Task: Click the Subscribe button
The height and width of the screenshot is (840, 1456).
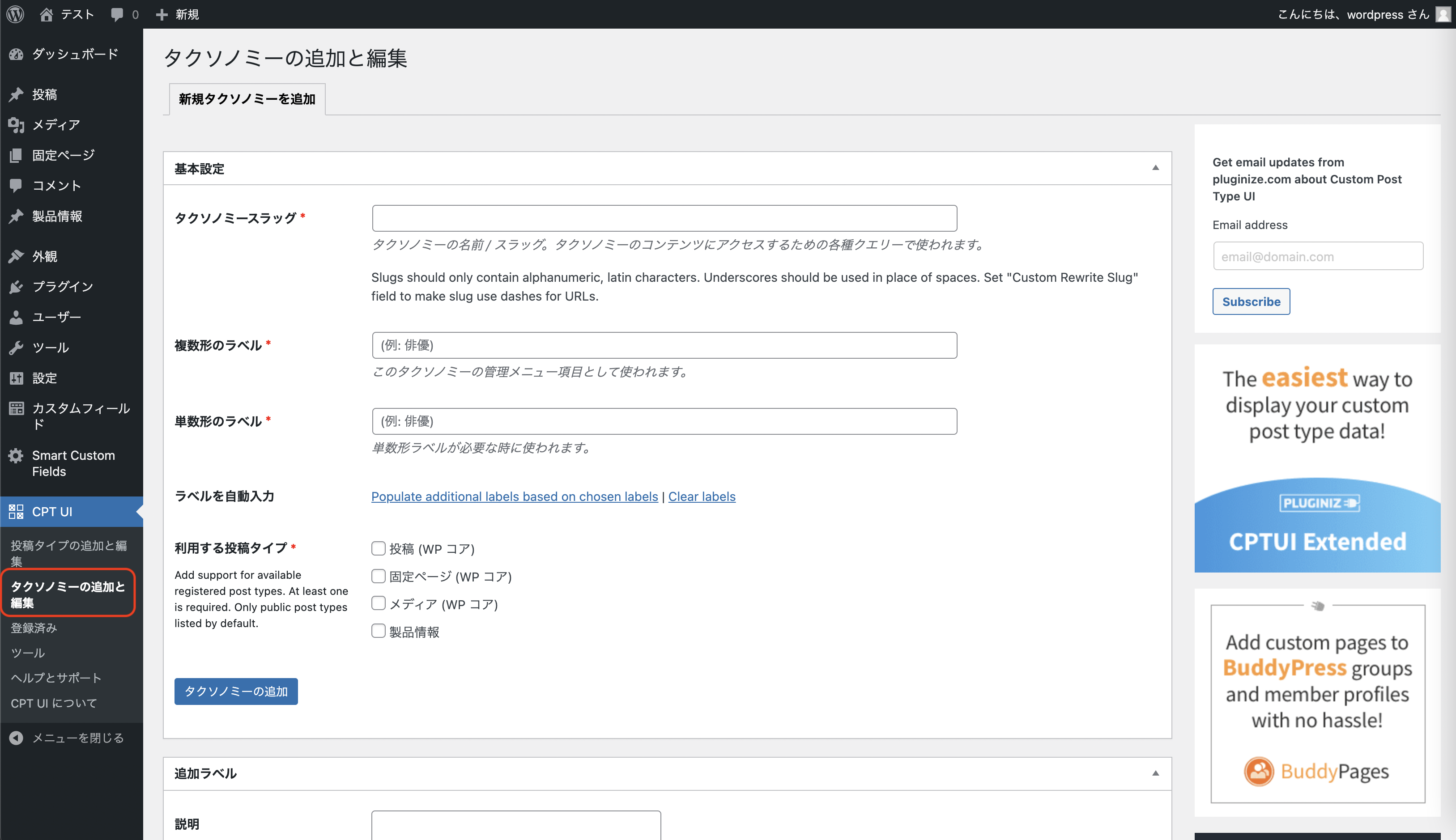Action: pos(1251,301)
